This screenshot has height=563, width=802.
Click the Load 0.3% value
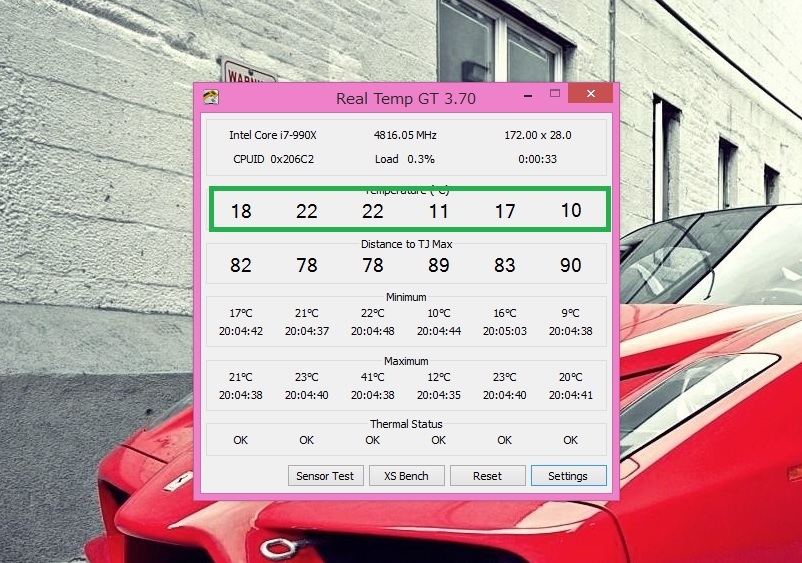[x=405, y=159]
